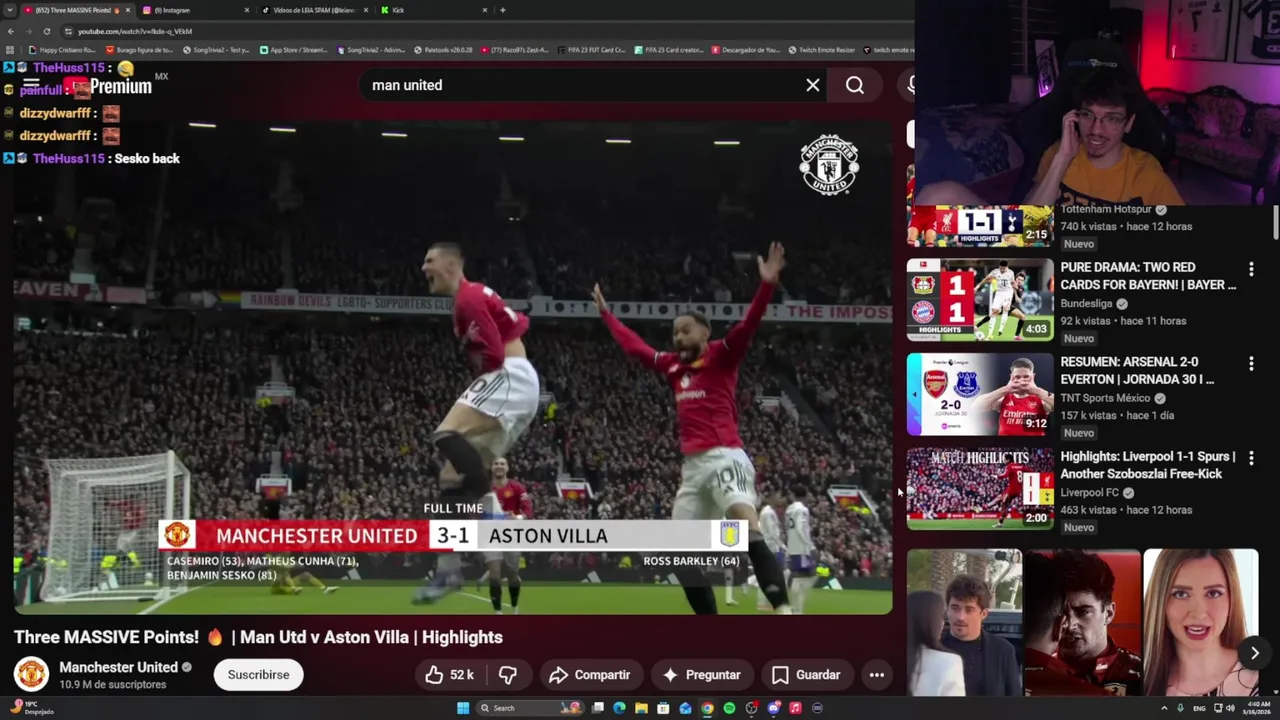
Task: Open the Tottenham 1-1 highlights thumbnail
Action: coord(980,226)
